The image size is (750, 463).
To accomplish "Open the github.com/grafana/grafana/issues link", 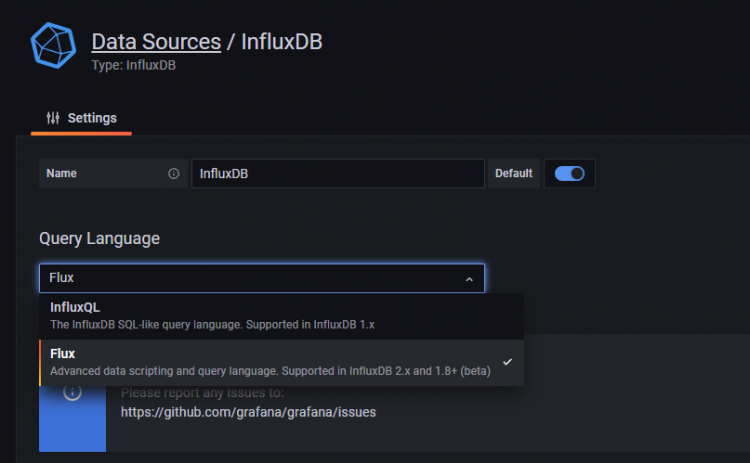I will tap(248, 412).
